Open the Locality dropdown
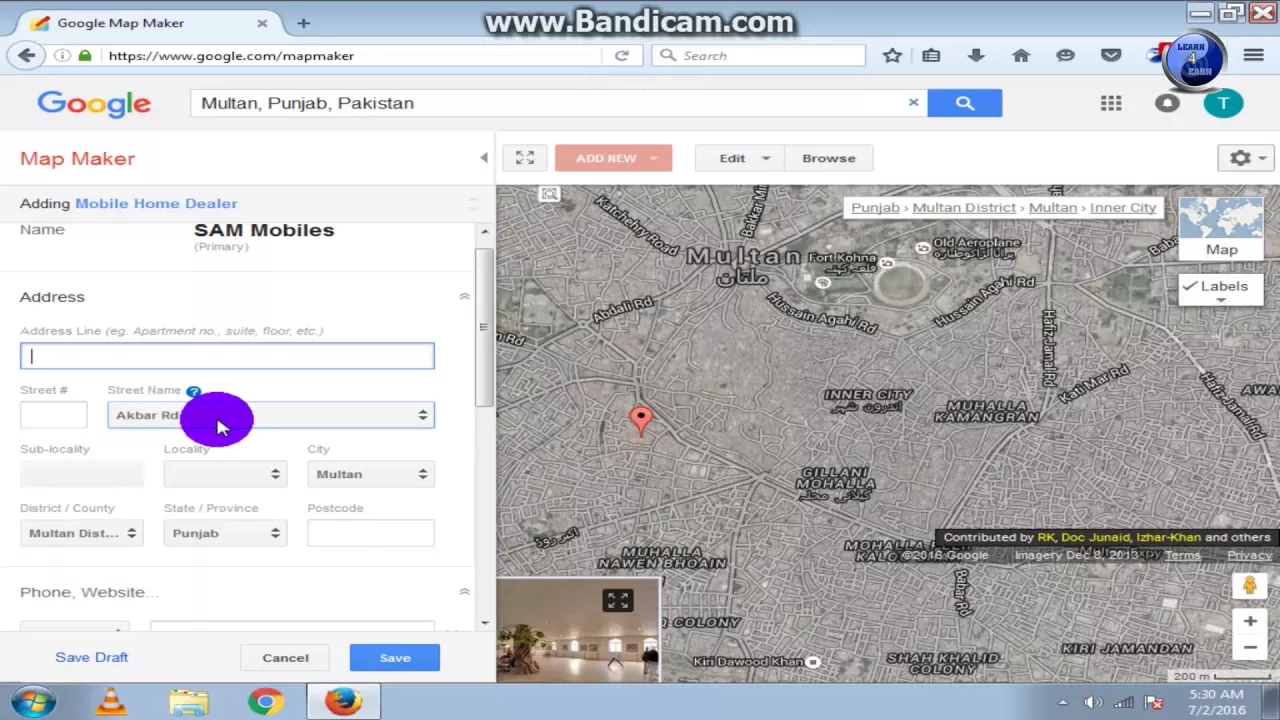 (x=225, y=474)
